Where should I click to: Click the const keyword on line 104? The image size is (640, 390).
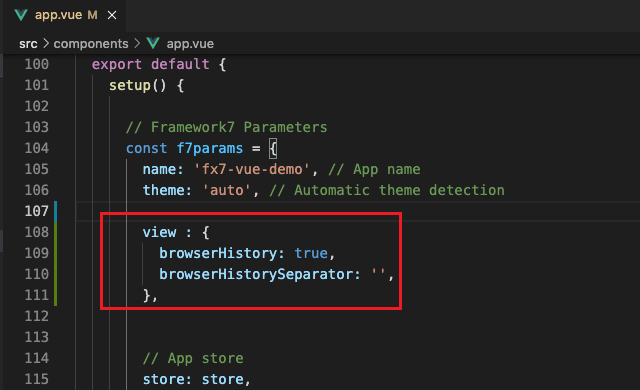point(147,148)
